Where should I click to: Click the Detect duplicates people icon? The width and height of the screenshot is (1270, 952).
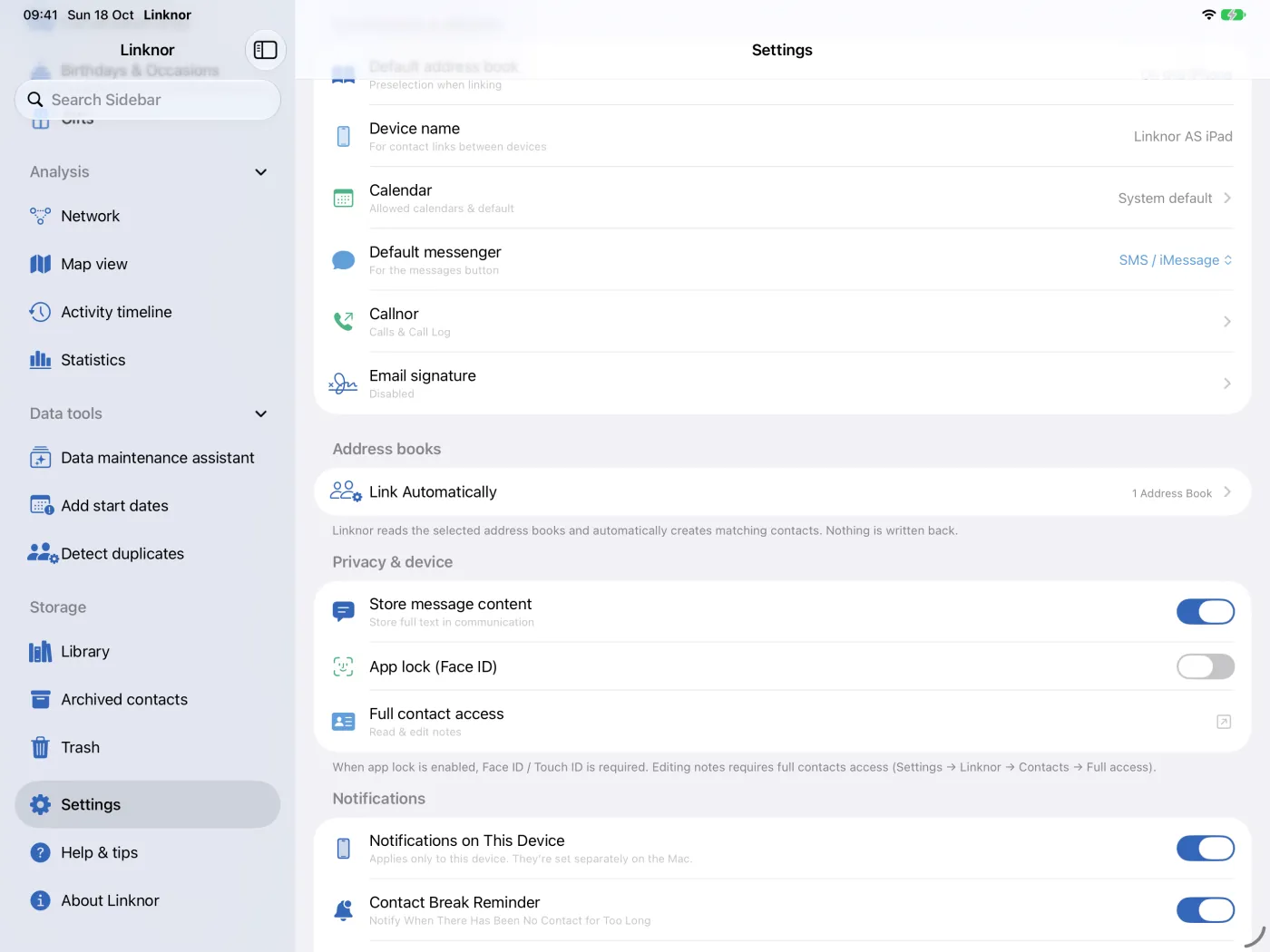pos(43,554)
